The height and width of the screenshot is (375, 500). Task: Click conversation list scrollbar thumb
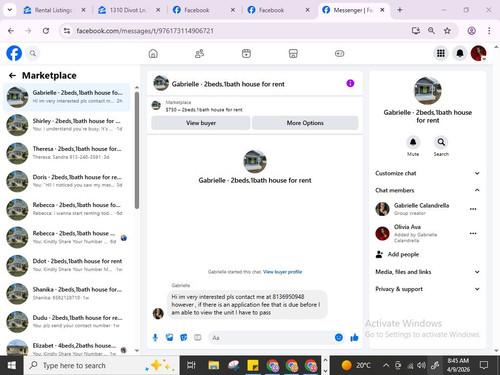tap(137, 150)
